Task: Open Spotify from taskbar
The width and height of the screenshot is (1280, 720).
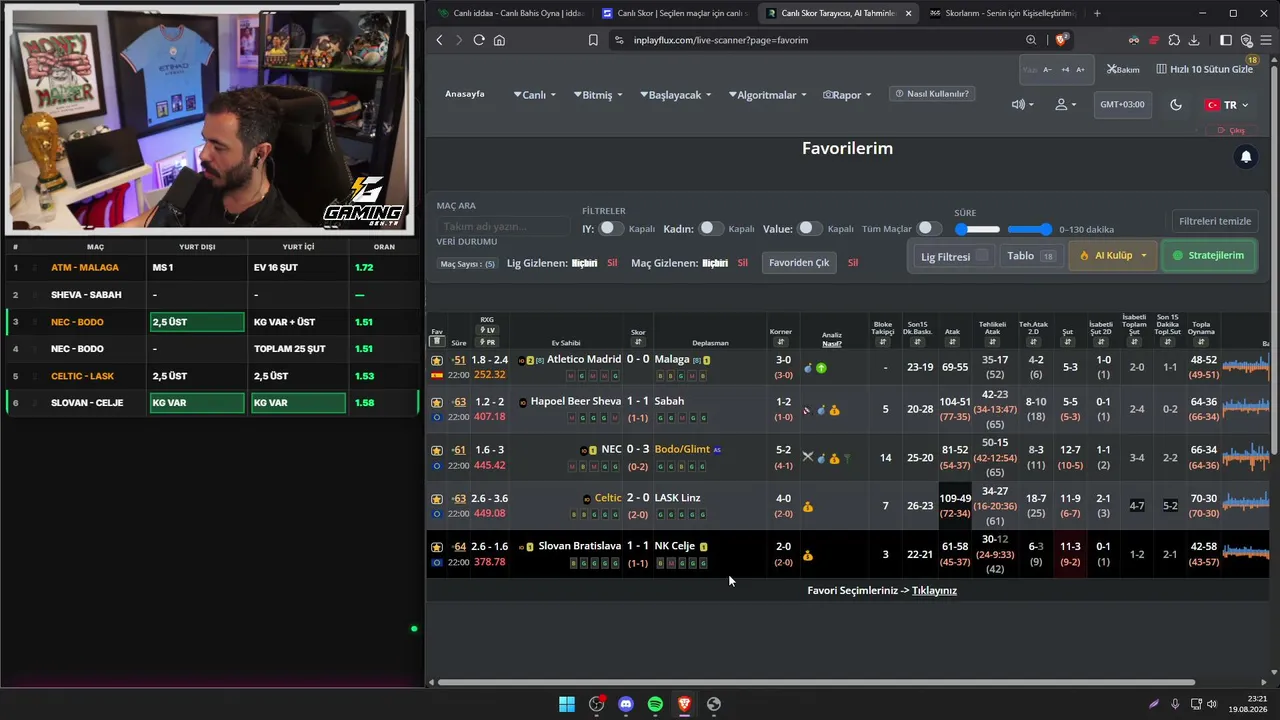Action: coord(655,704)
